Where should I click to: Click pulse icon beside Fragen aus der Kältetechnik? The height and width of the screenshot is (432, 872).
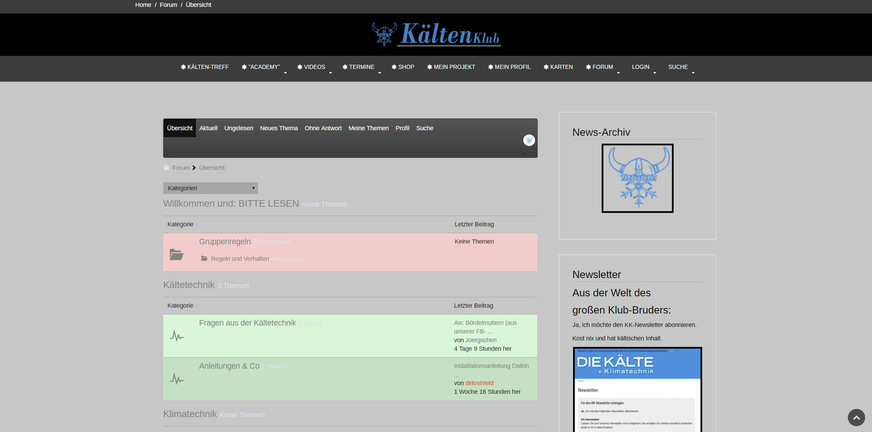[177, 336]
